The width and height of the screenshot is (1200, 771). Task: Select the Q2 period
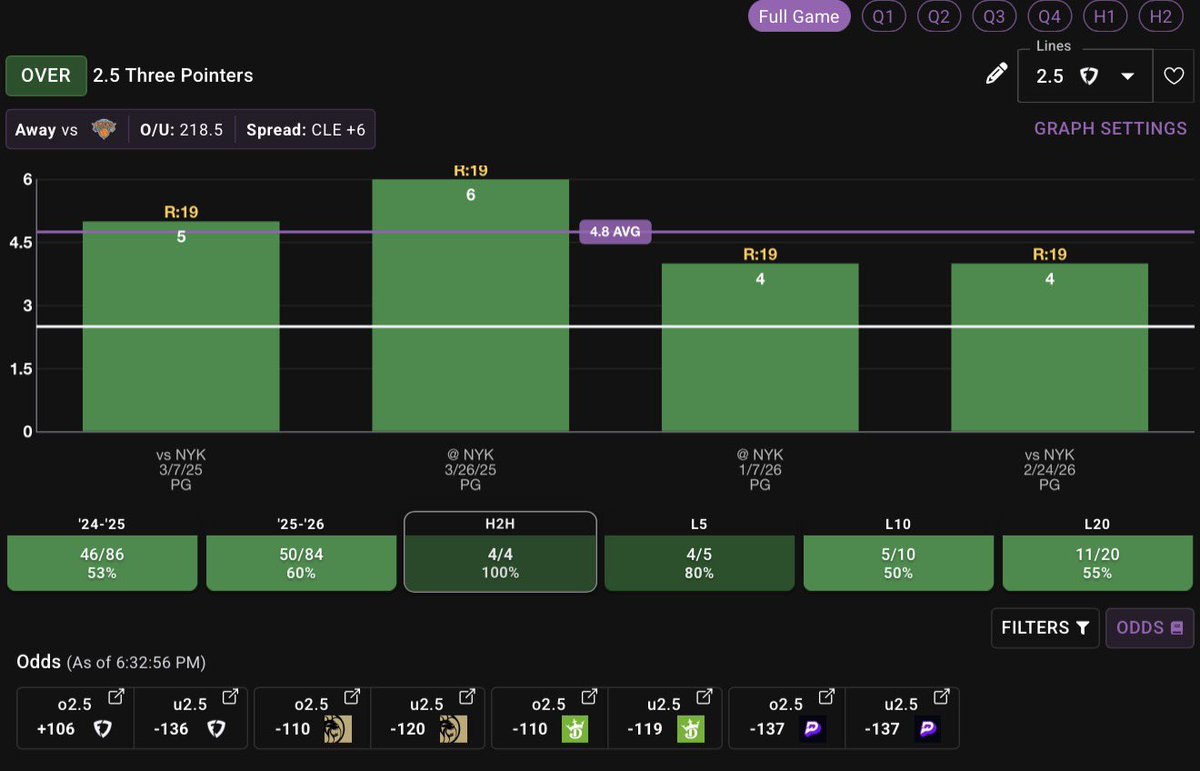pos(939,16)
